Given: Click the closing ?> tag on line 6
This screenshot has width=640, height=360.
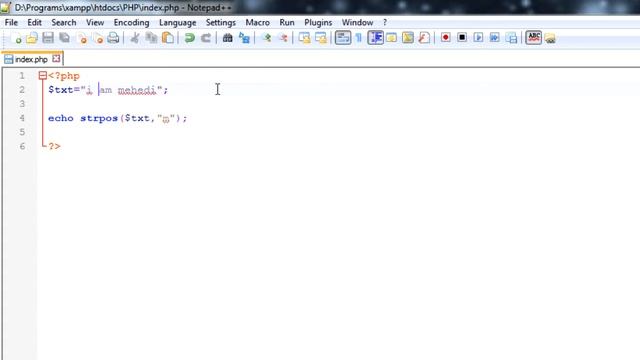Looking at the screenshot, I should [x=55, y=147].
